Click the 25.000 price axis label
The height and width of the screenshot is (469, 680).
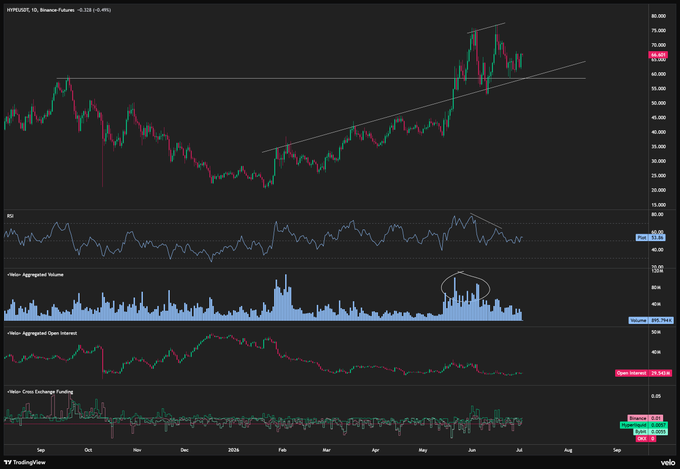click(x=658, y=176)
